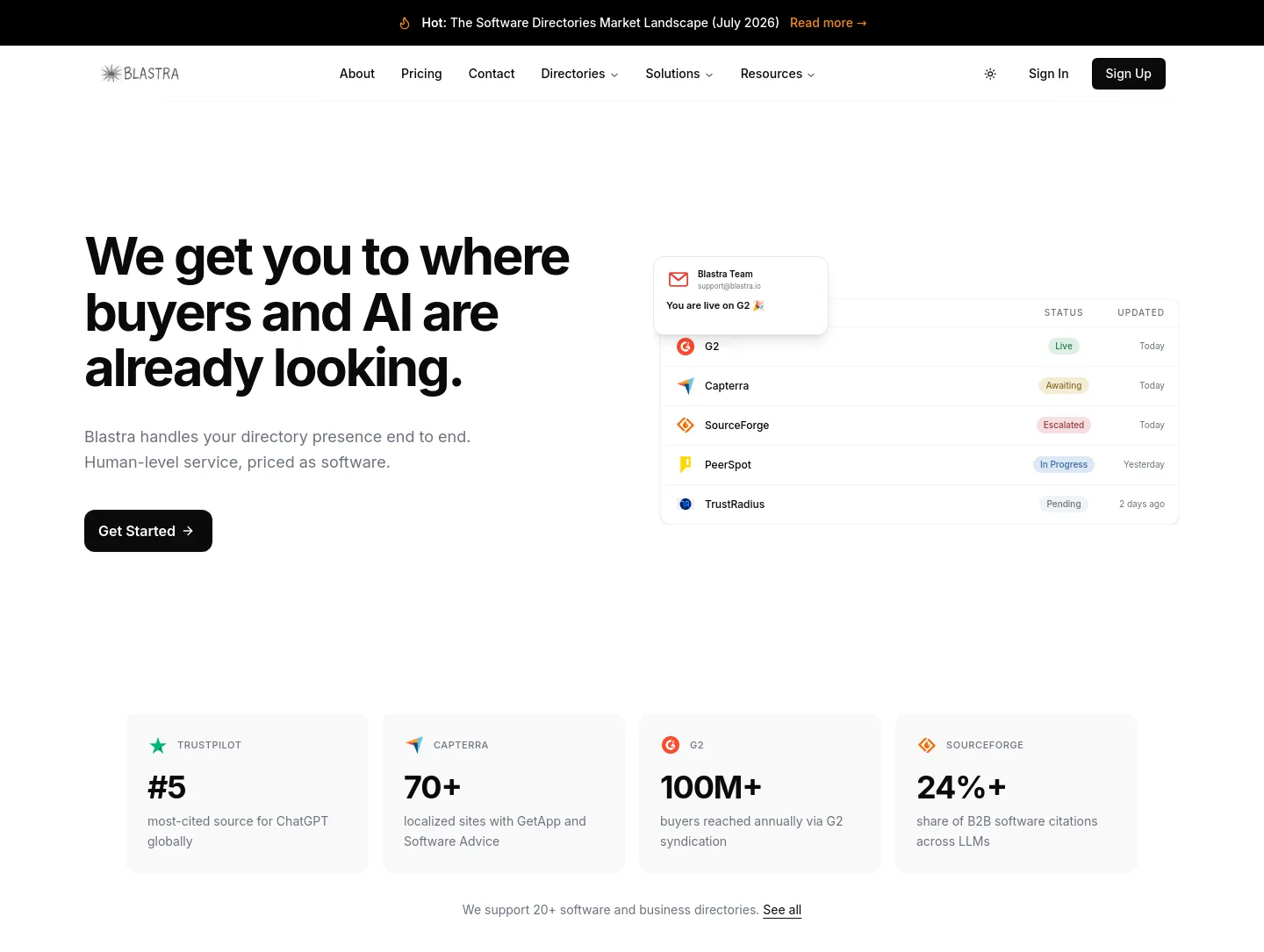Open the About page

(357, 74)
